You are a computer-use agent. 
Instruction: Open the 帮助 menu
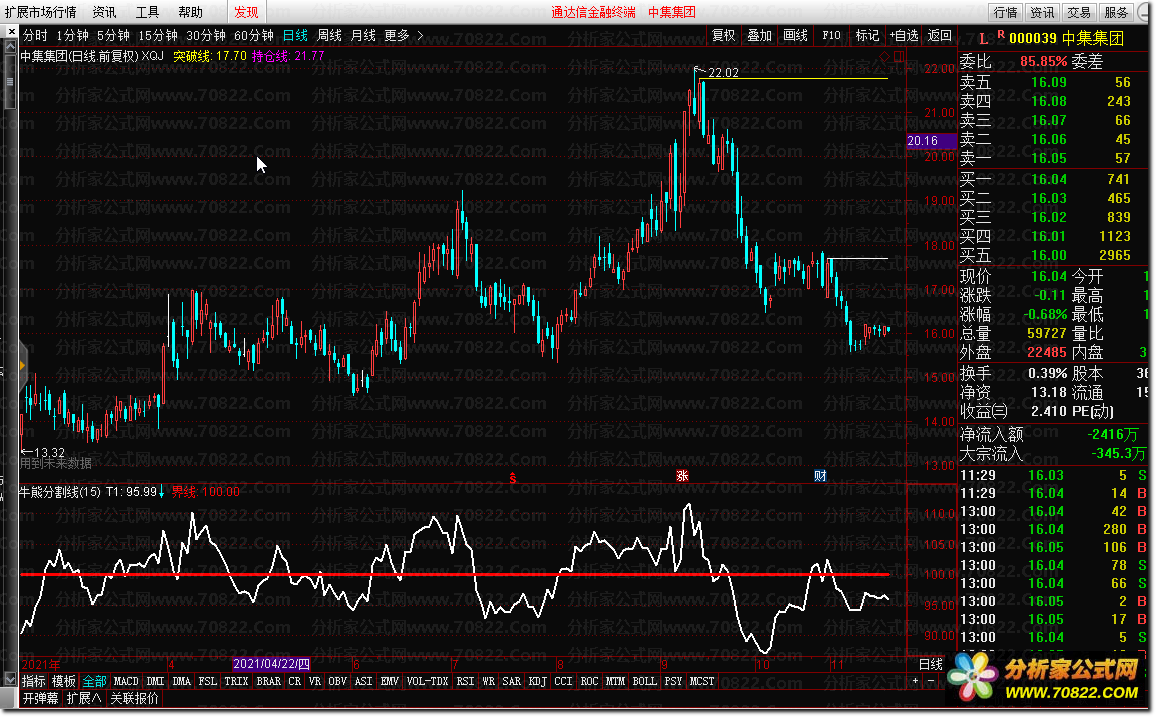tap(190, 12)
